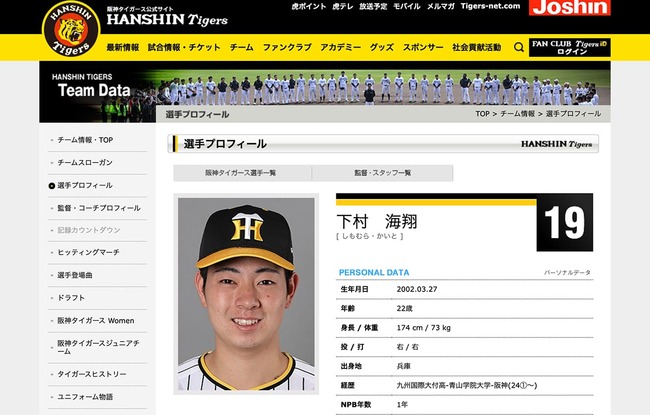Open グッズ navigation item

[x=382, y=47]
